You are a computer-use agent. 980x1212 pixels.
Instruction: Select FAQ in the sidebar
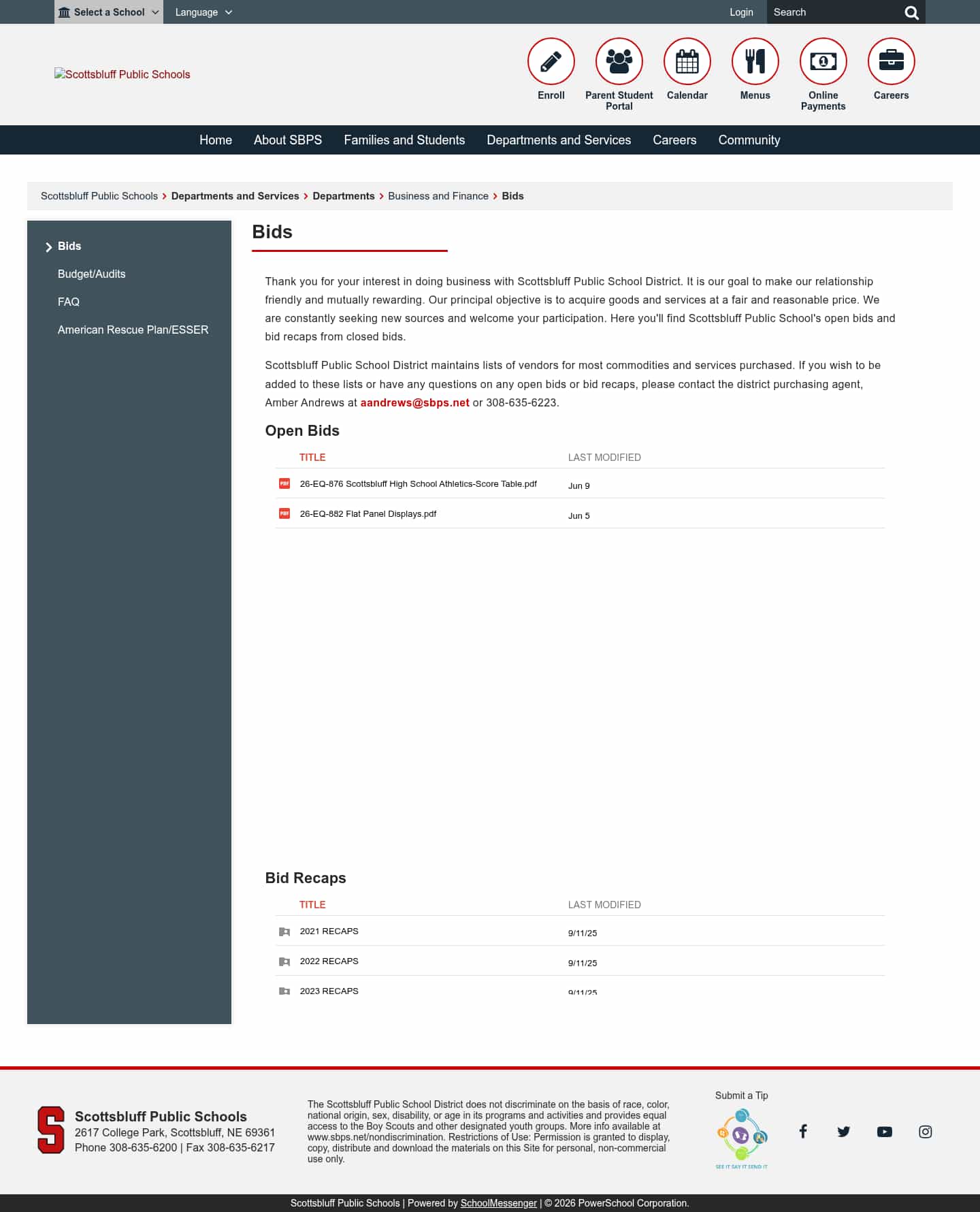click(69, 302)
